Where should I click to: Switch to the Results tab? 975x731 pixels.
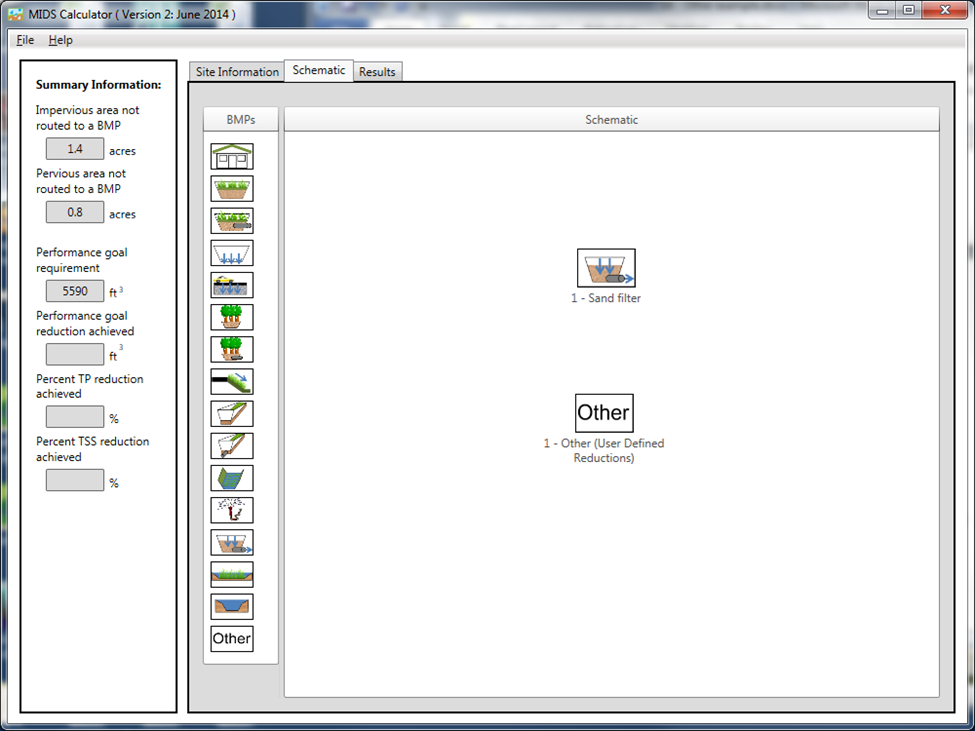377,72
